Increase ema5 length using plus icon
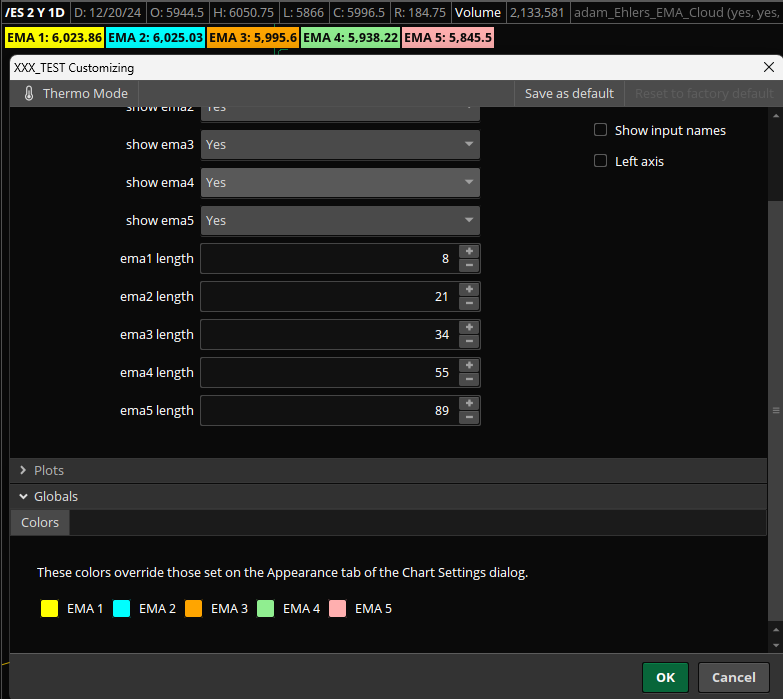The height and width of the screenshot is (699, 783). pyautogui.click(x=469, y=404)
